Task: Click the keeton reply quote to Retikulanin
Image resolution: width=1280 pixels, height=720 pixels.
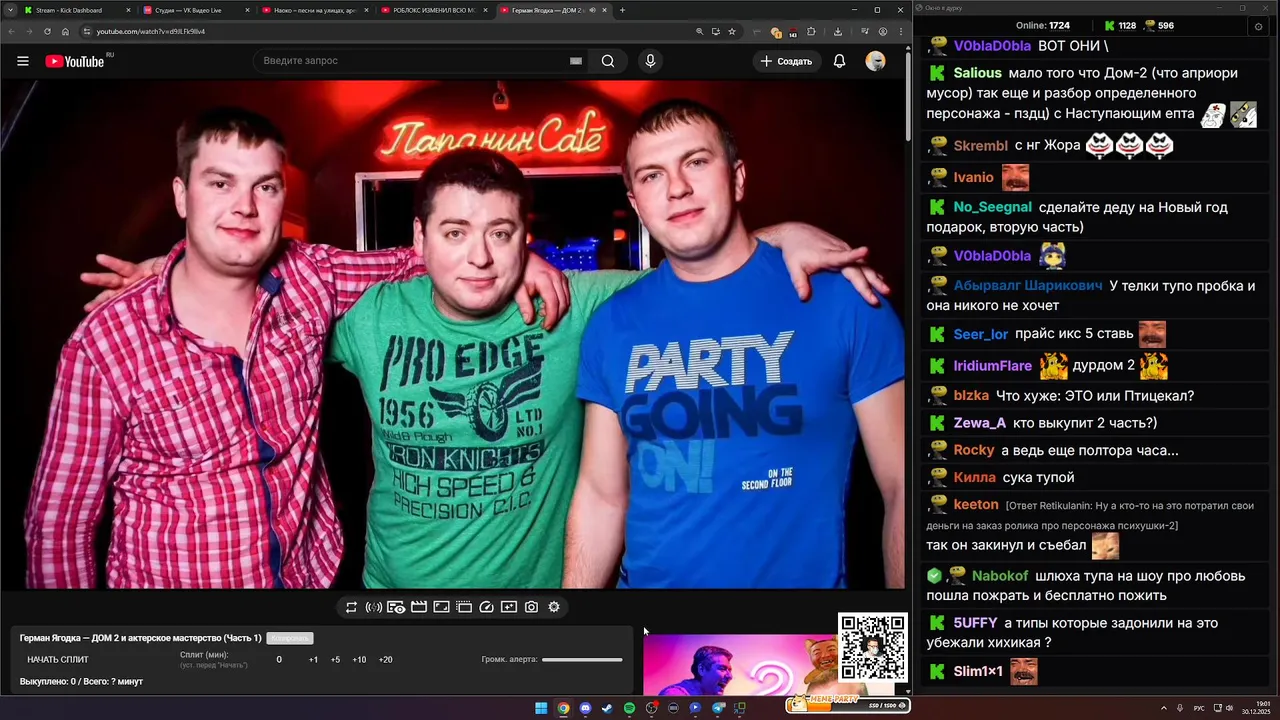Action: (1090, 515)
